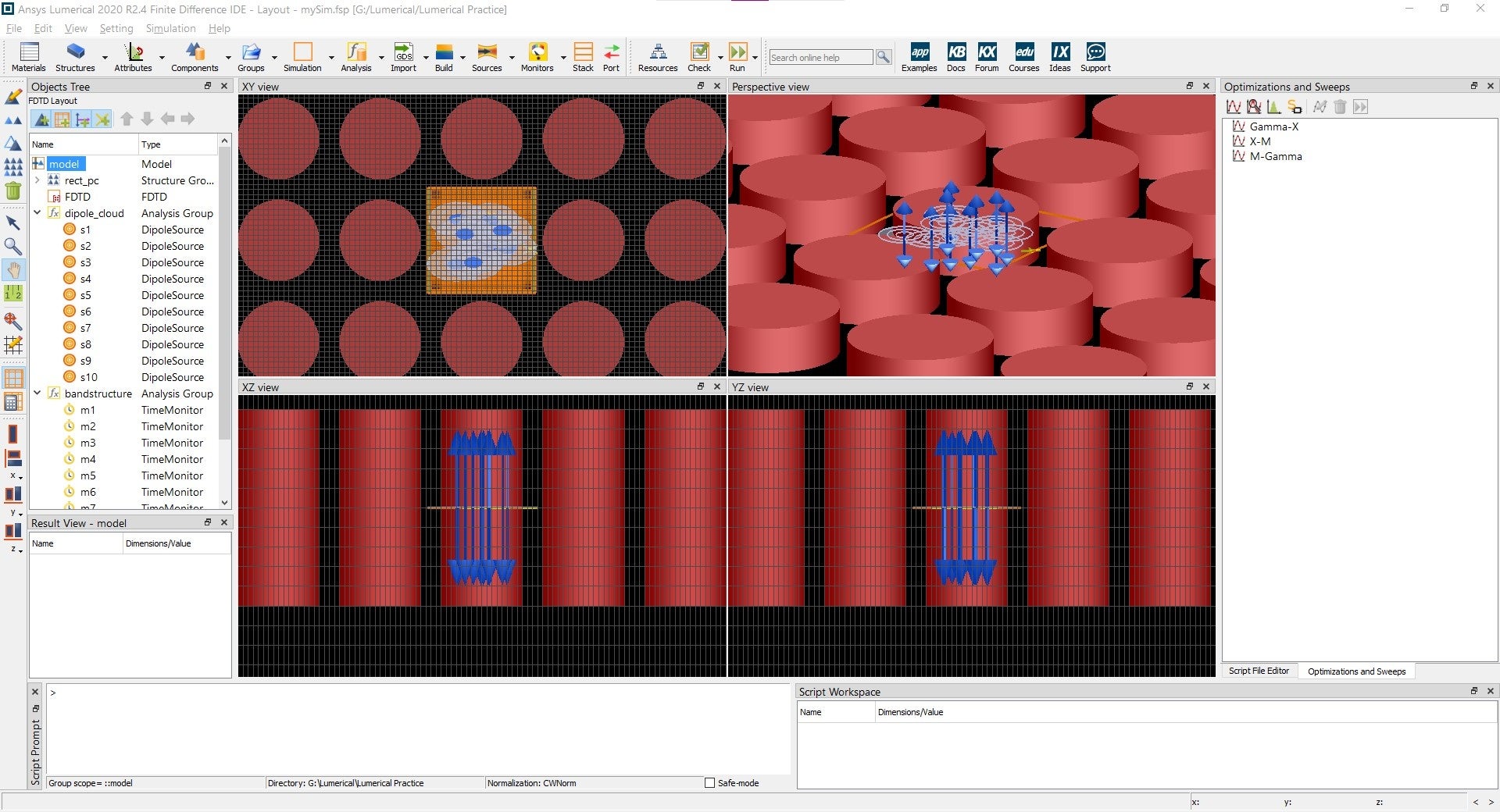Select the FDTD object in tree
The width and height of the screenshot is (1500, 812).
pos(77,197)
